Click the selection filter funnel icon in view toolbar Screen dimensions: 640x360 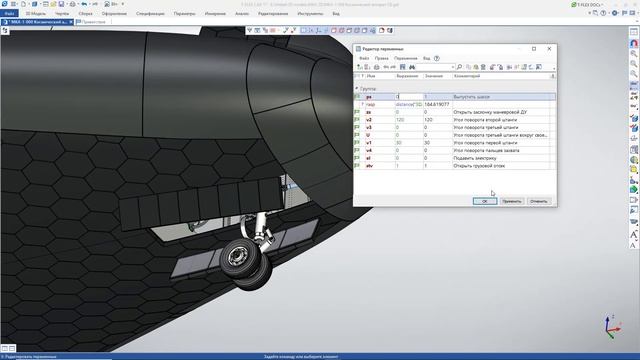click(x=249, y=30)
